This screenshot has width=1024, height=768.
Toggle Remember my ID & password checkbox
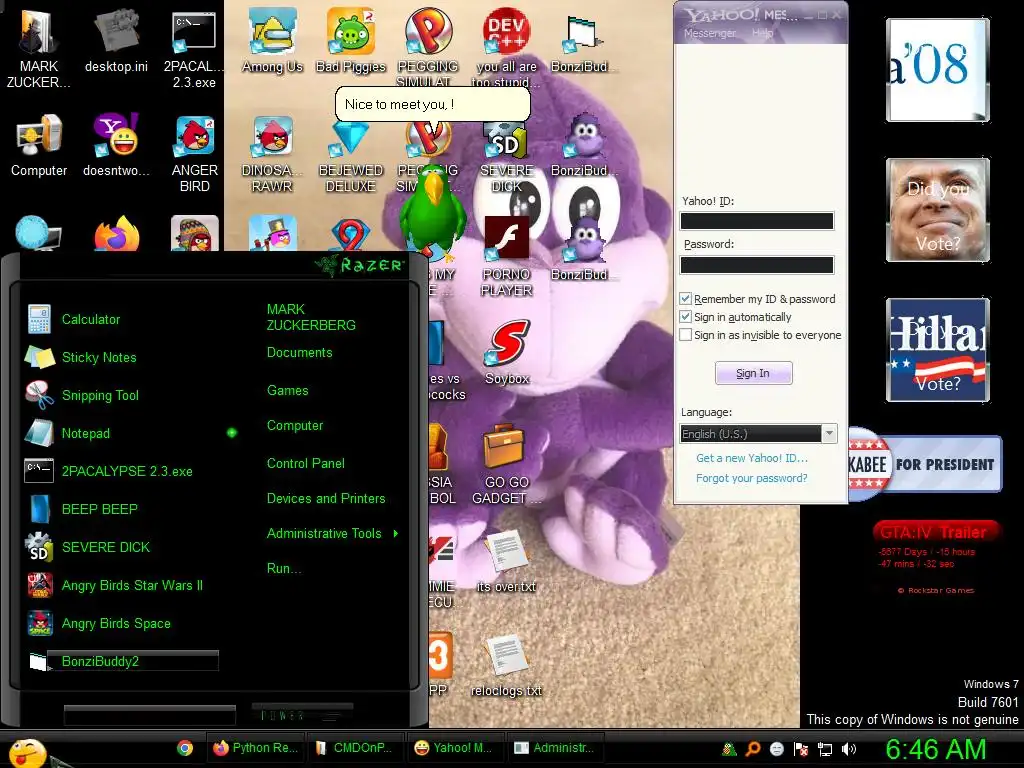point(685,298)
